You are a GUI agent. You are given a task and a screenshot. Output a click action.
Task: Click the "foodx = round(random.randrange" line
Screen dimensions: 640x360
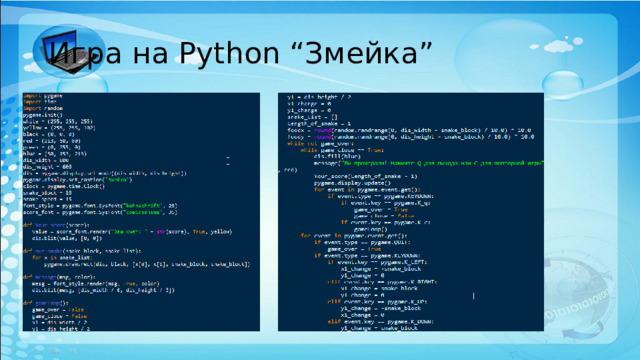[409, 130]
